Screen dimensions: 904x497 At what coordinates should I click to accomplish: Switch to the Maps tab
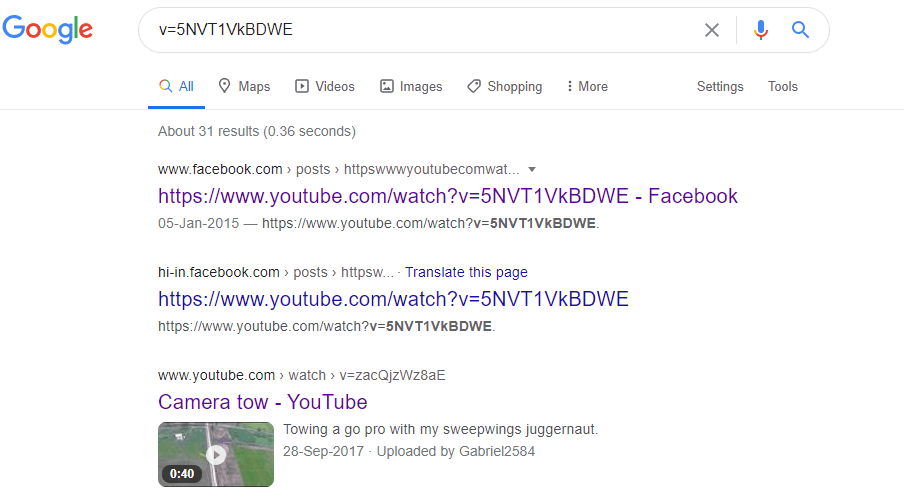[244, 86]
